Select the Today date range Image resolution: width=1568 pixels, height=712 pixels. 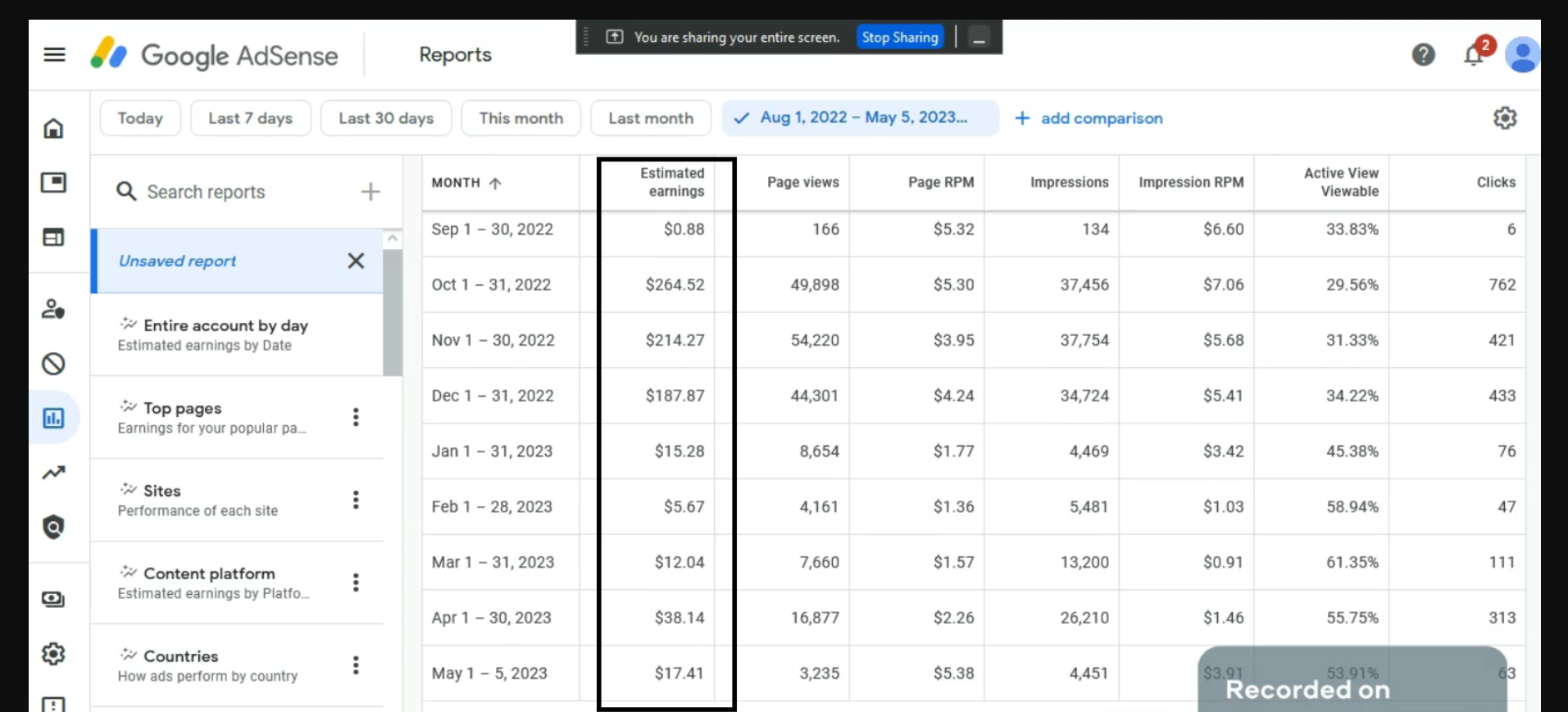(x=140, y=118)
